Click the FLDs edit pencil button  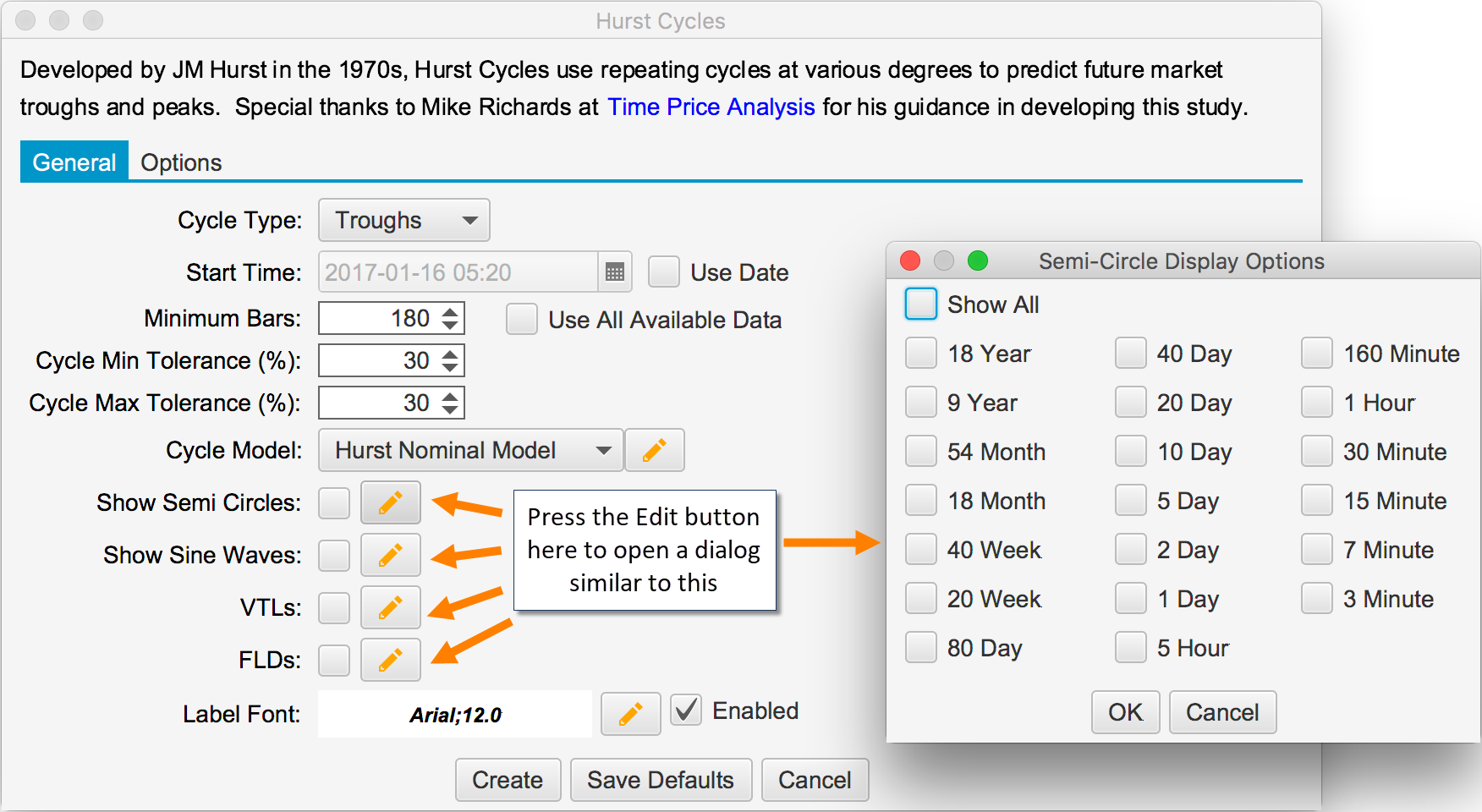(x=390, y=660)
